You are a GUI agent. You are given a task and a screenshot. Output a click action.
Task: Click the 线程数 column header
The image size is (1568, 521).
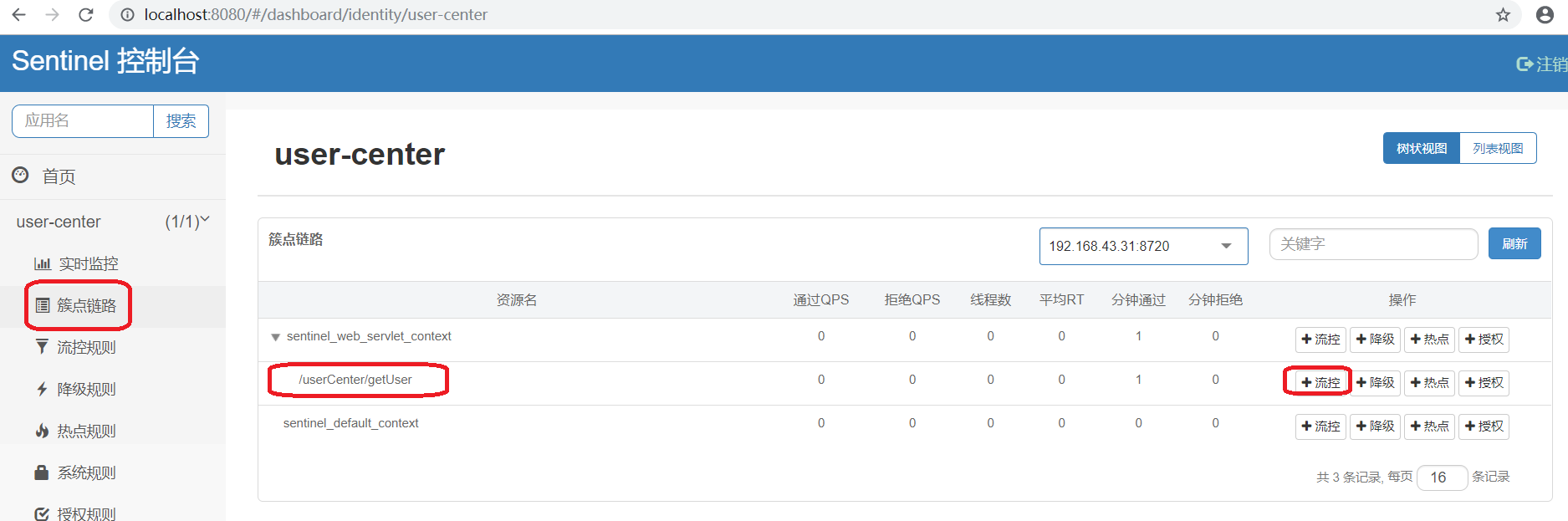(x=991, y=300)
